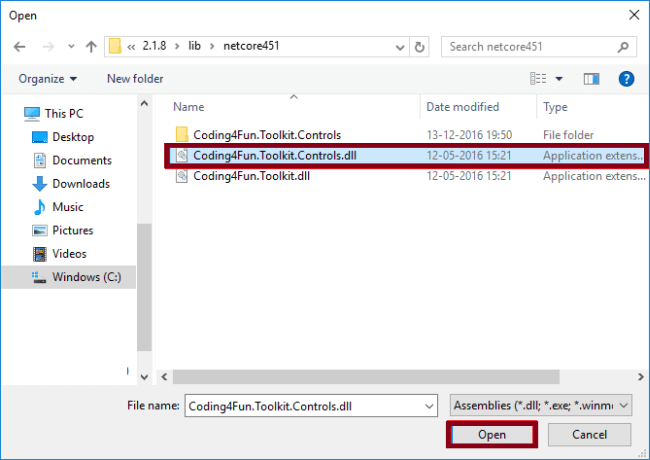Open Pictures in the navigation pane
Viewport: 650px width, 460px height.
pos(73,230)
